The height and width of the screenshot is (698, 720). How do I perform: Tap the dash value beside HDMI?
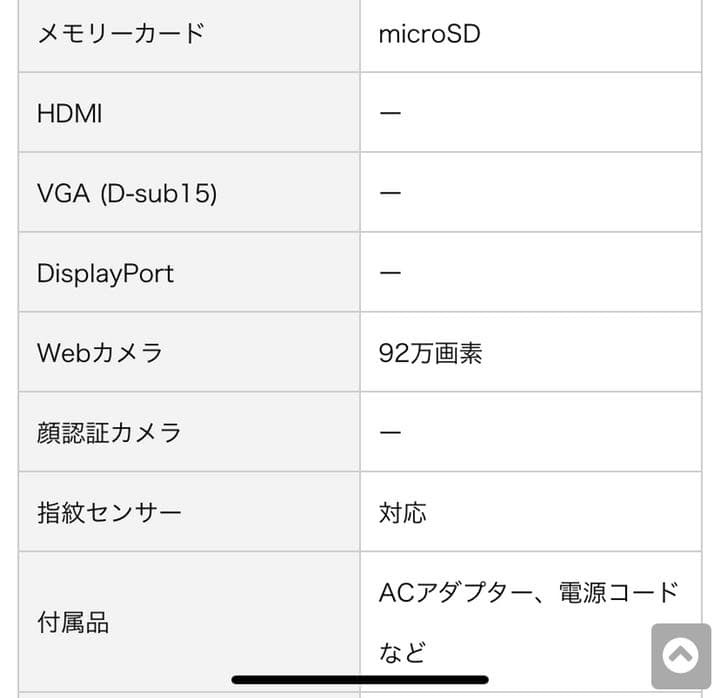click(390, 113)
